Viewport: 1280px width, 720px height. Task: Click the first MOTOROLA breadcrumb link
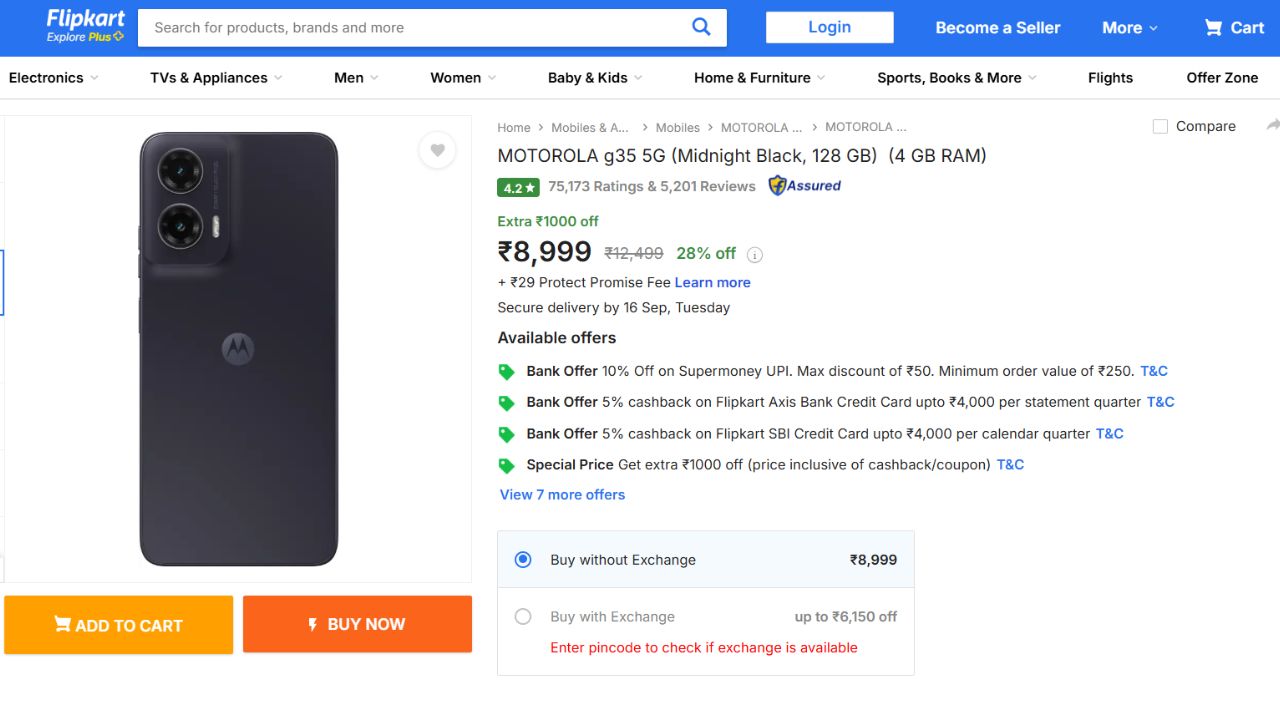coord(762,127)
